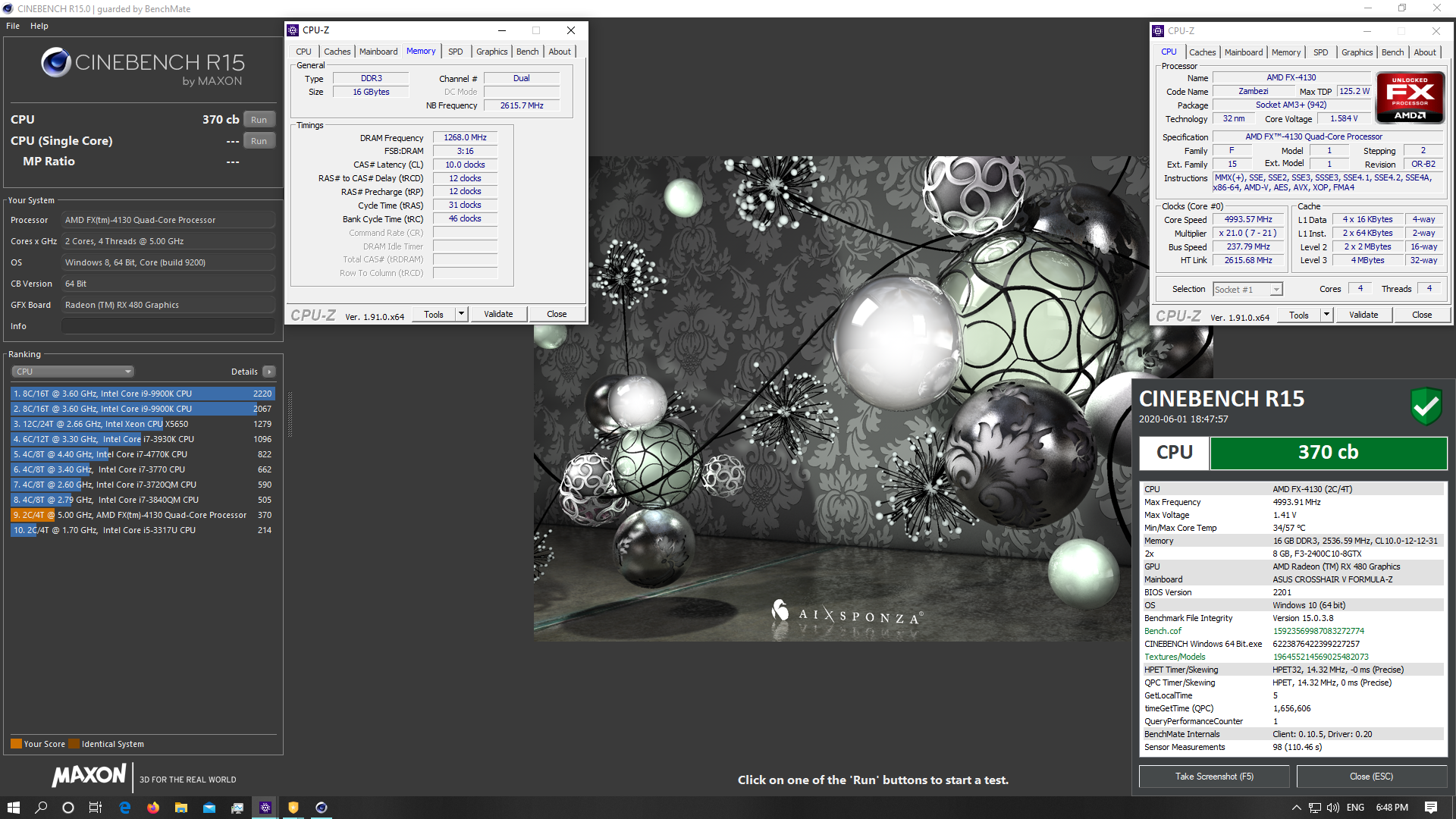
Task: Open volume speaker tray icon
Action: click(1333, 808)
